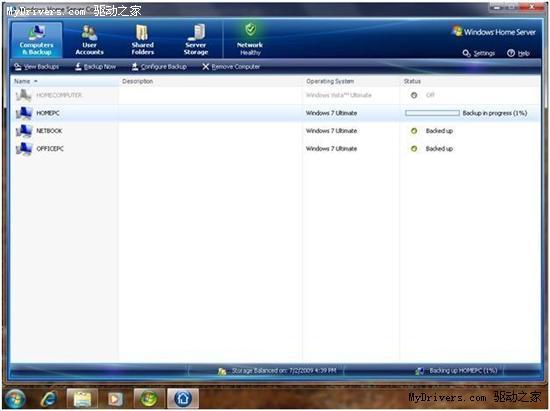
Task: Click the Off status icon for HOMECOMPUTER
Action: pos(414,95)
